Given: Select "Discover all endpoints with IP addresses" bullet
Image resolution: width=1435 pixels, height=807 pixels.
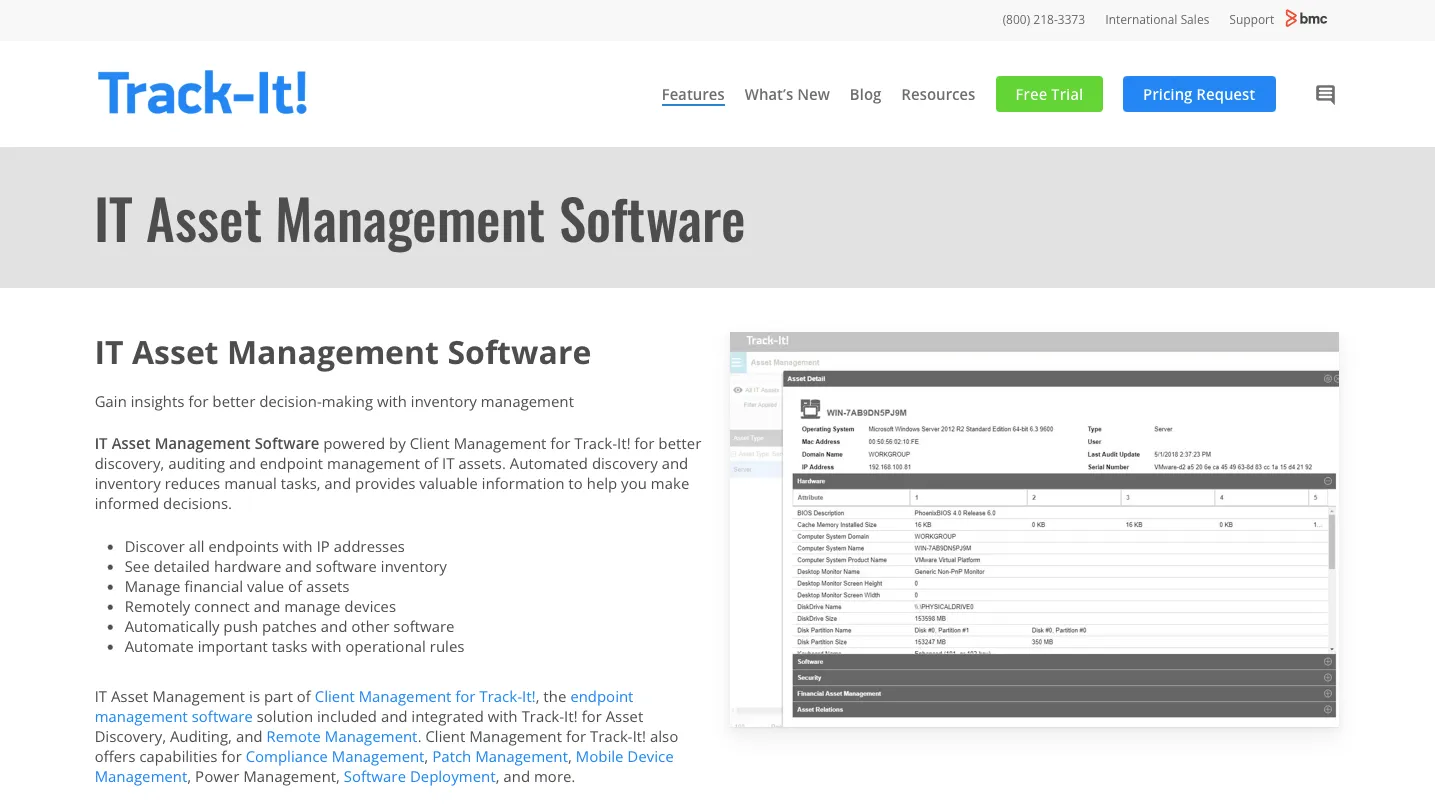Looking at the screenshot, I should [x=264, y=547].
